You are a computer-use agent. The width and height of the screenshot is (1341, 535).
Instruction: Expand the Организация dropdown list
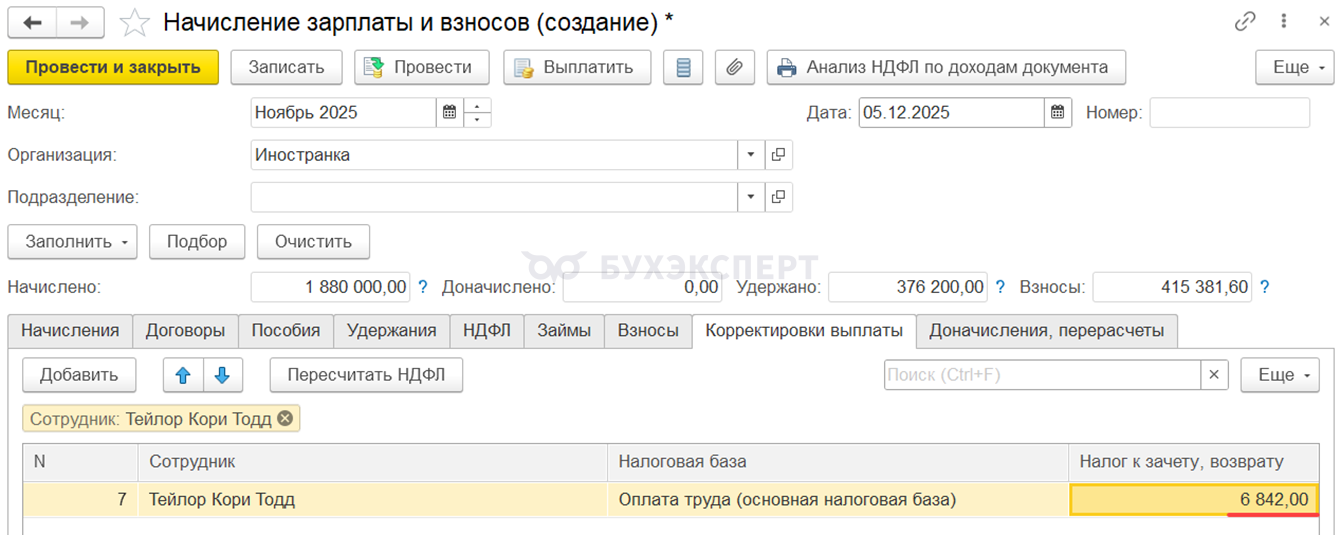pos(751,155)
